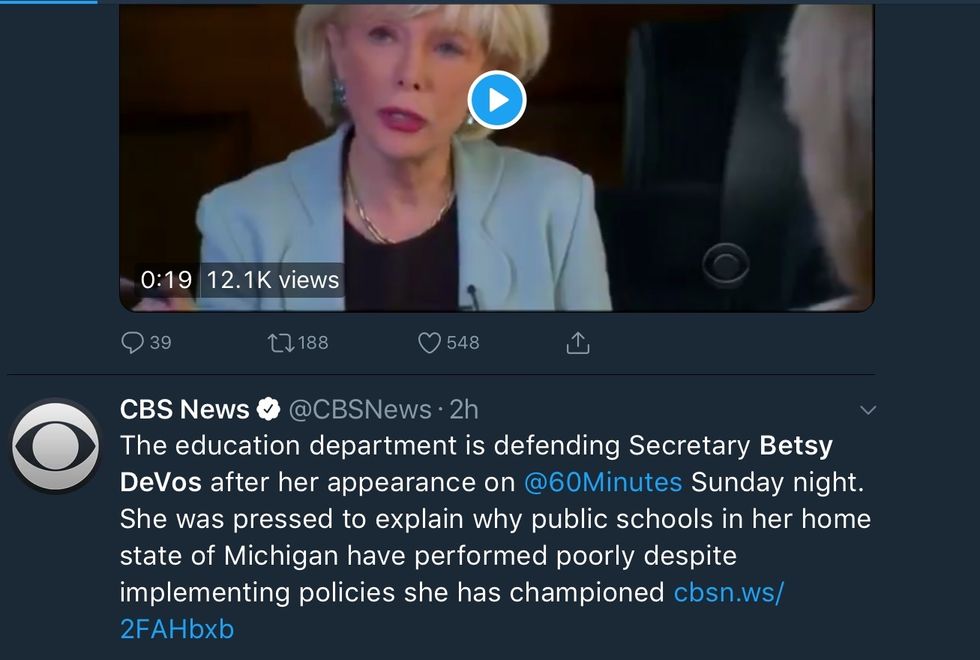Click the share upload arrow icon

(x=578, y=343)
